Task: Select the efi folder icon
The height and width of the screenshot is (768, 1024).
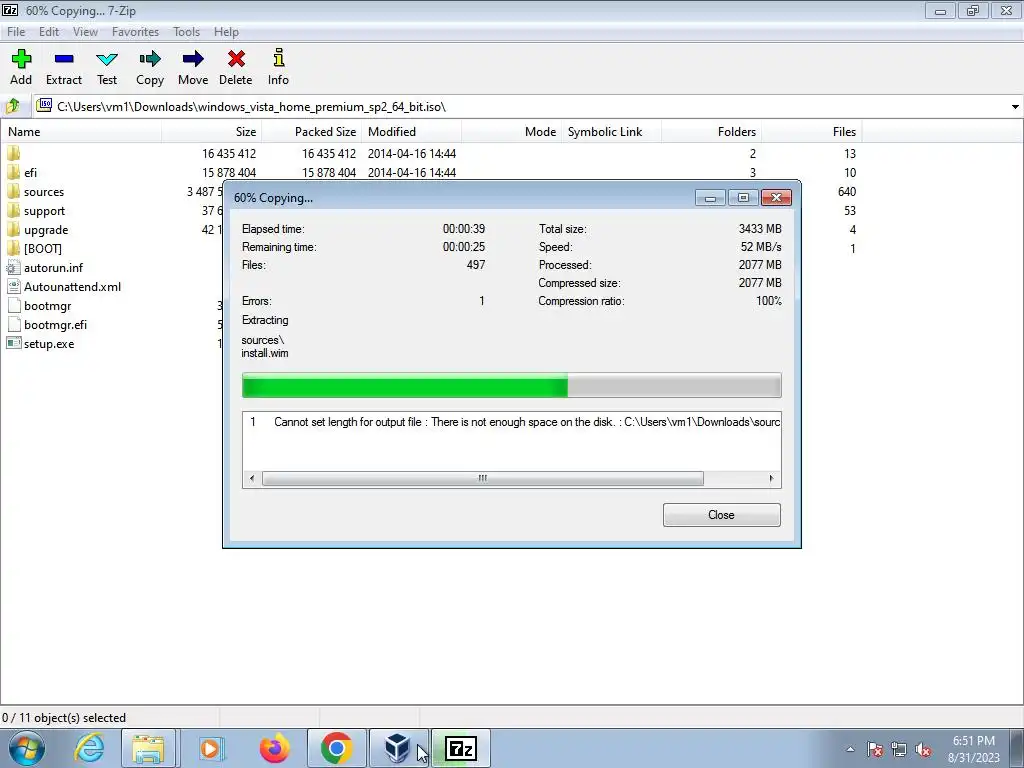Action: tap(13, 172)
